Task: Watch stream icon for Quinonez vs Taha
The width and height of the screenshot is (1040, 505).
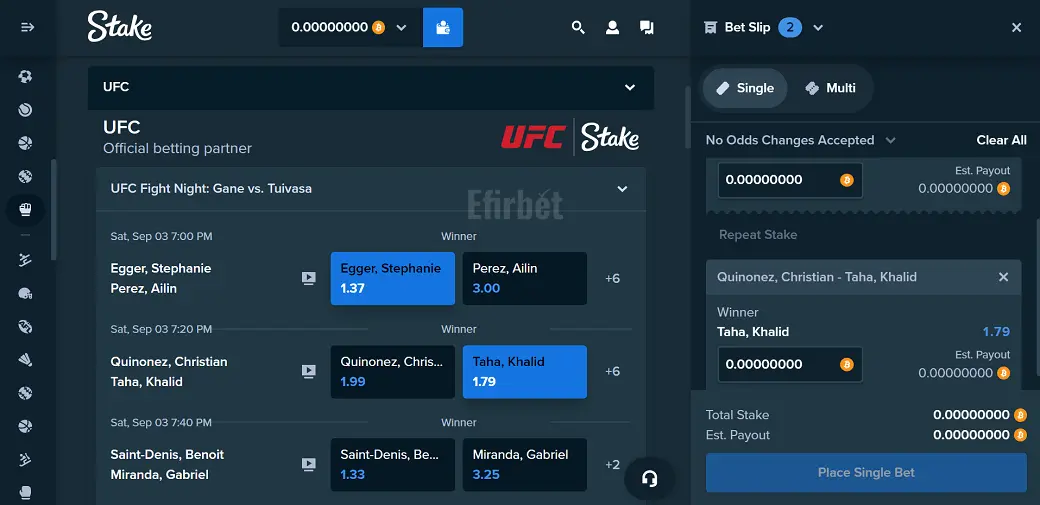Action: click(x=308, y=372)
